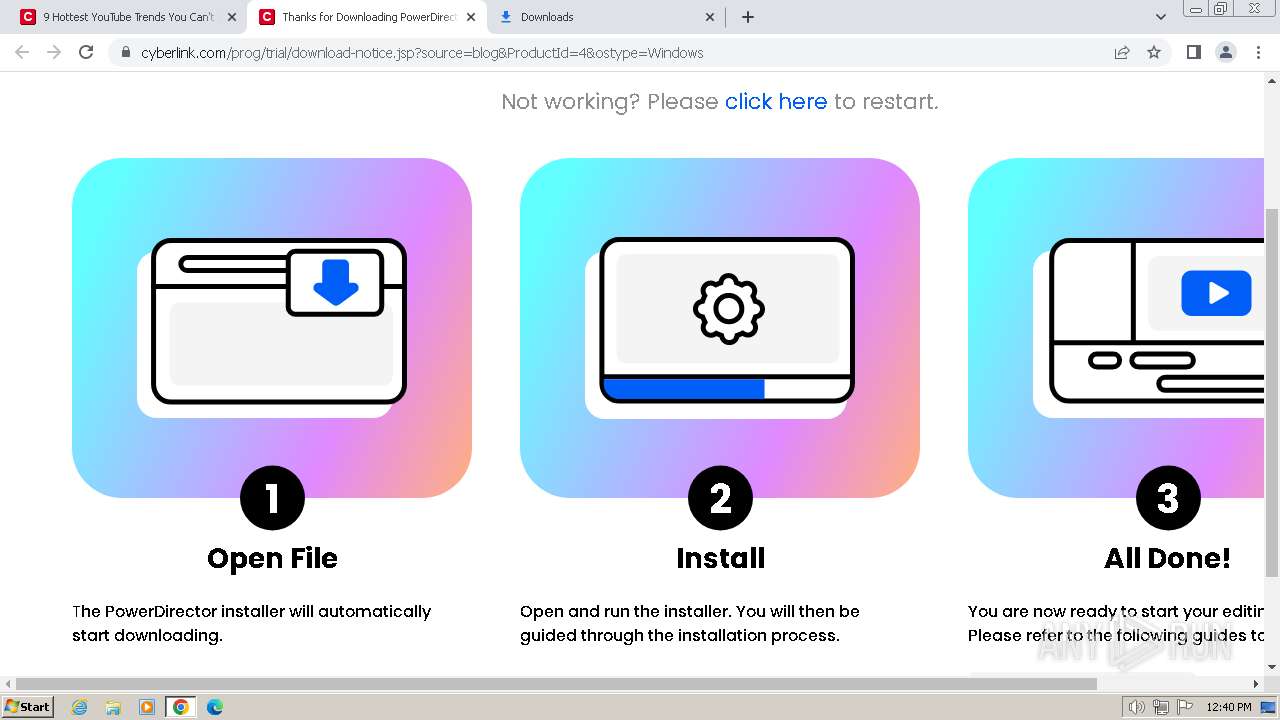Open Windows Explorer from taskbar
Viewport: 1280px width, 720px height.
113,707
